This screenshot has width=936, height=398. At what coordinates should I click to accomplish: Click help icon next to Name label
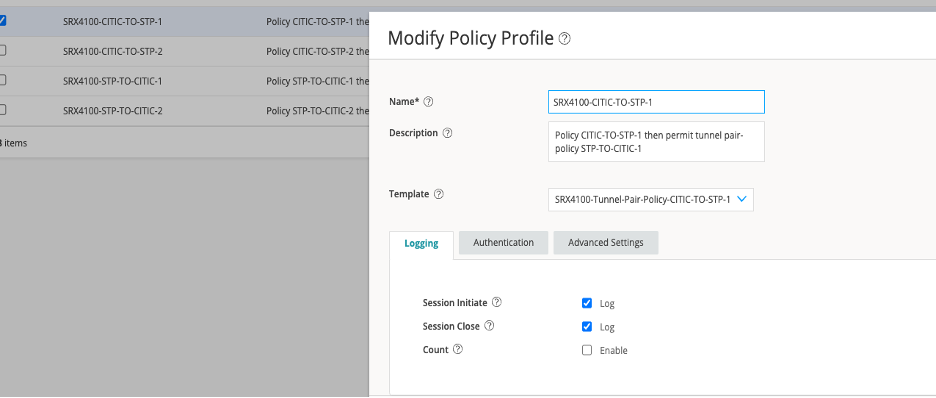428,102
